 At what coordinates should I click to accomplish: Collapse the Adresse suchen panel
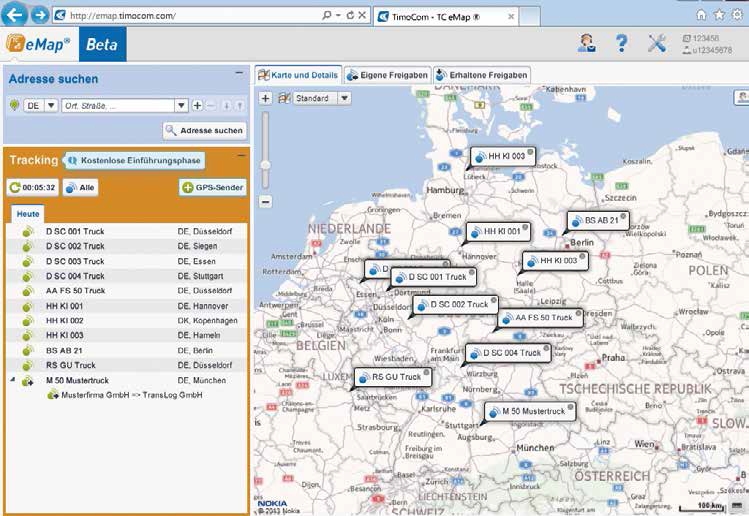coord(239,73)
